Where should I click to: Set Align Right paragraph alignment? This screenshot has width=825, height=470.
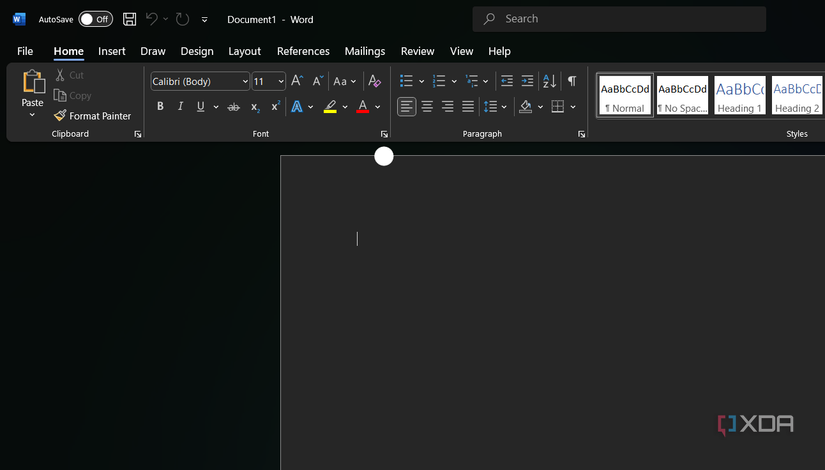point(448,107)
